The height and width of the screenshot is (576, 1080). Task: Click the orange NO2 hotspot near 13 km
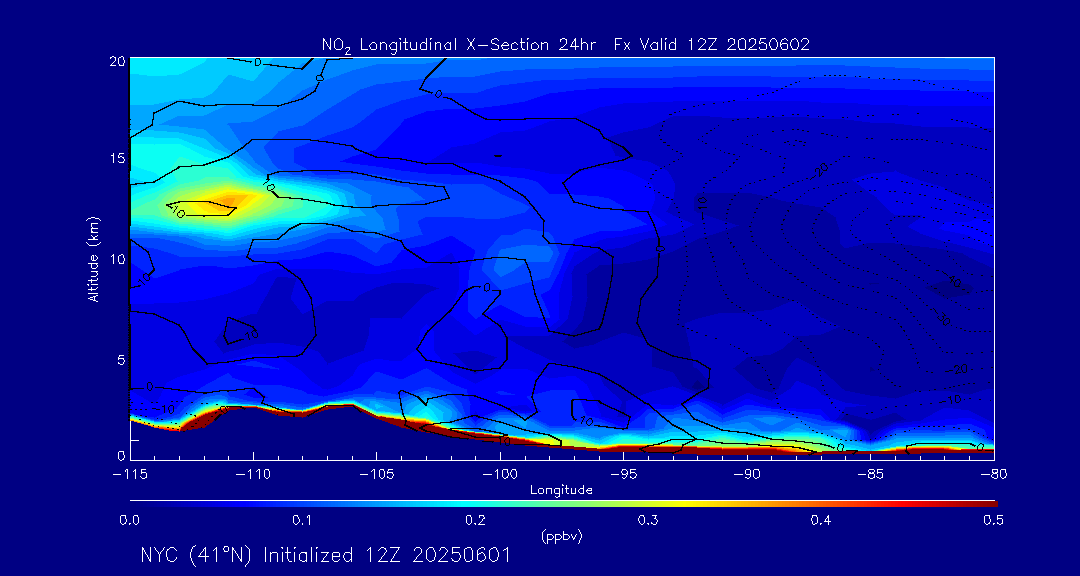[x=232, y=198]
